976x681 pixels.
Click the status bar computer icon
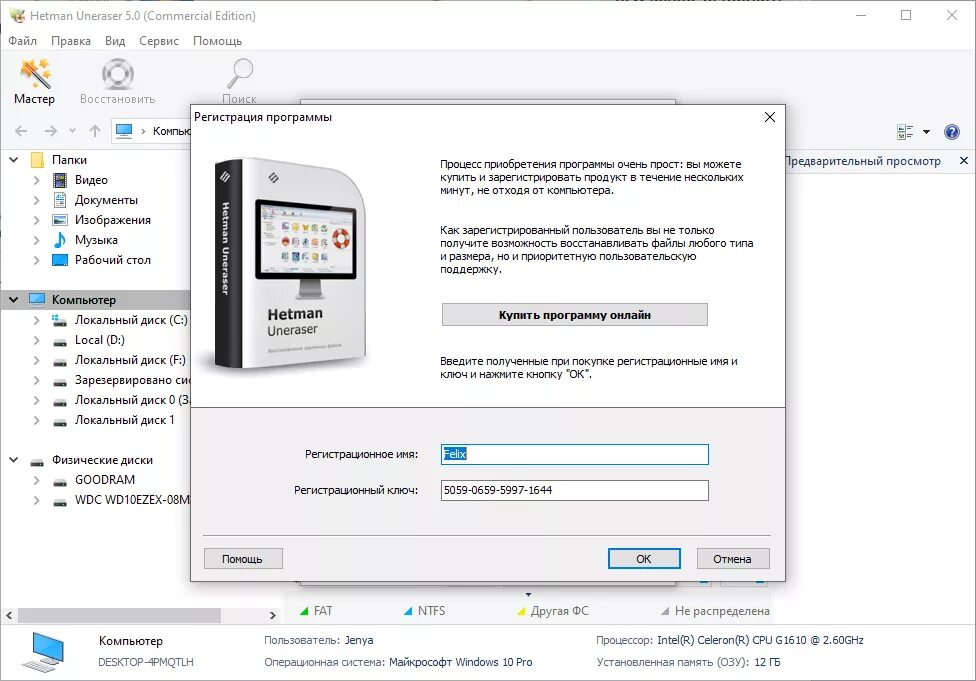pyautogui.click(x=42, y=652)
